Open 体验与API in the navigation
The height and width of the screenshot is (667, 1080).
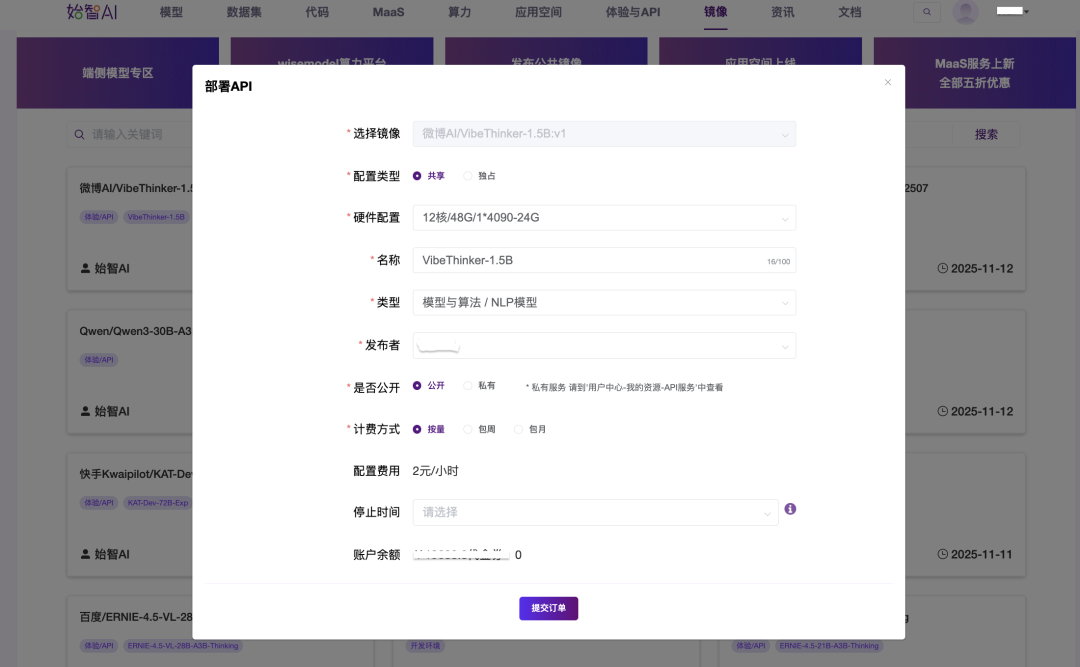[x=632, y=12]
